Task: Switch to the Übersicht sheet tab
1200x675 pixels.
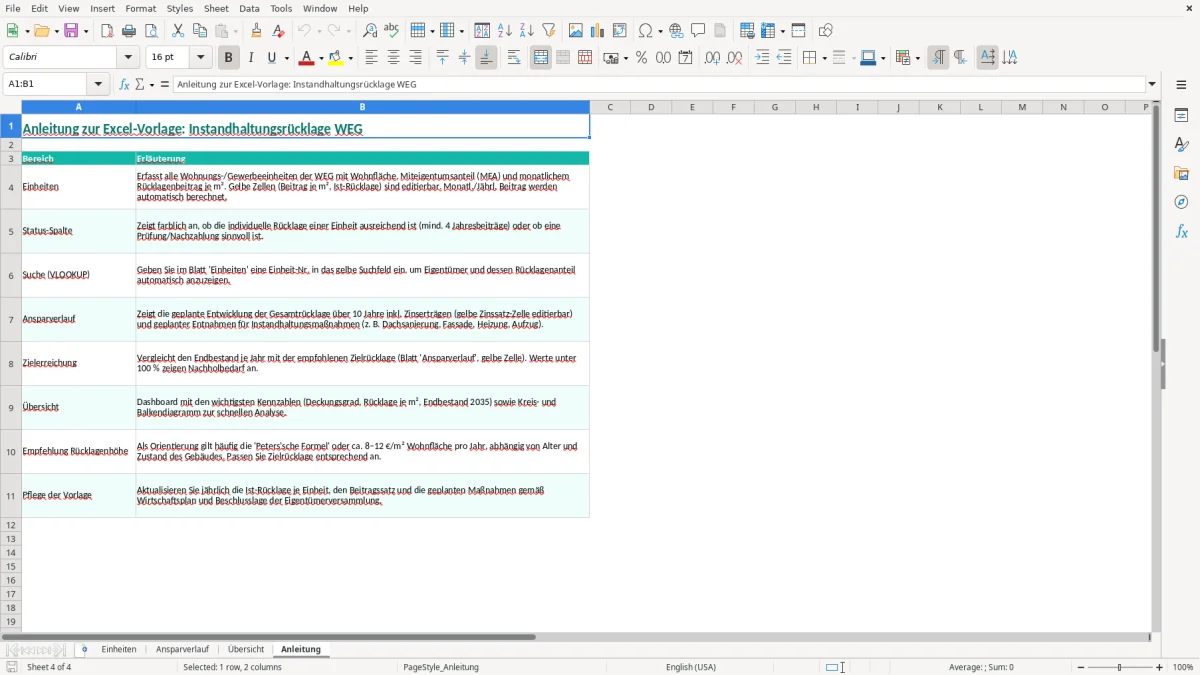Action: pyautogui.click(x=246, y=649)
